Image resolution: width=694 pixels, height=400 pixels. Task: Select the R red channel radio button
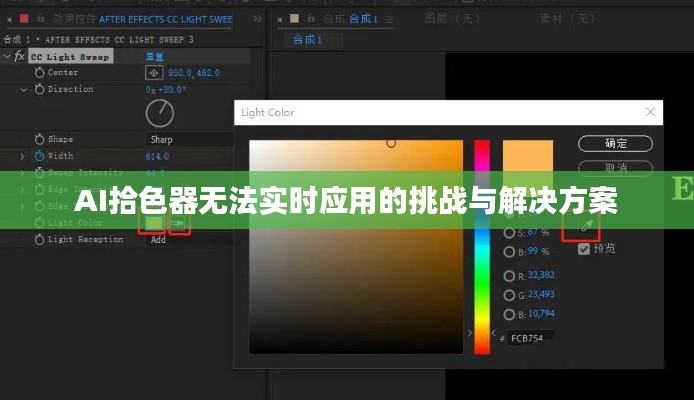pos(509,275)
